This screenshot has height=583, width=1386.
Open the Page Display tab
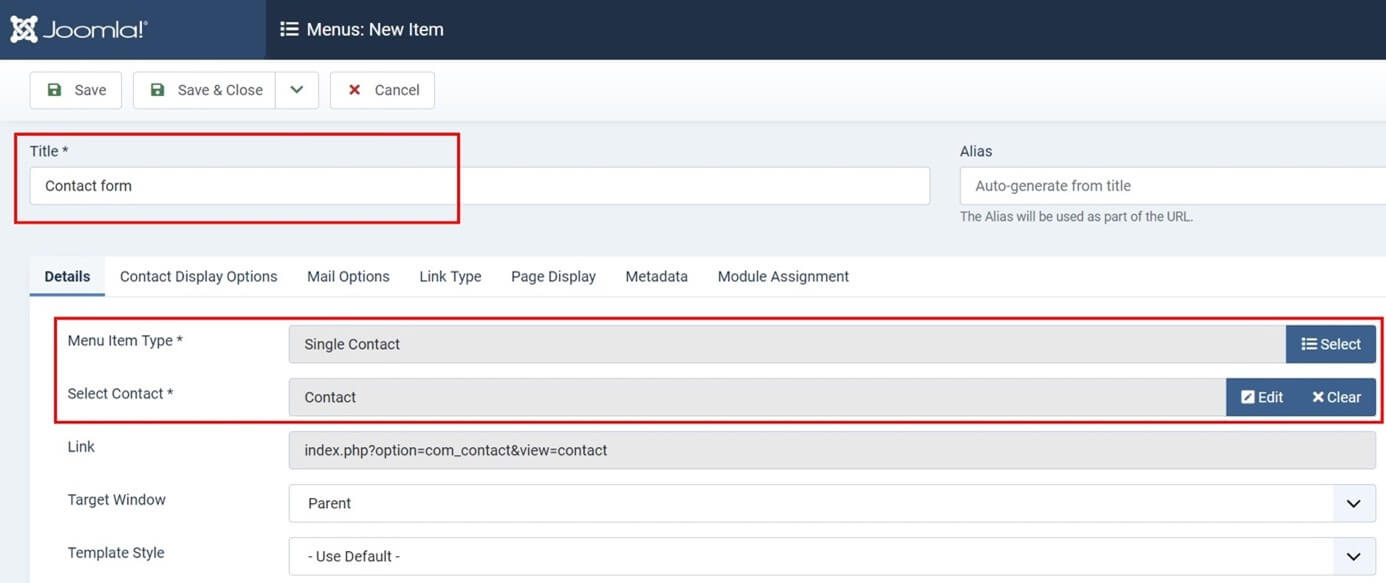553,276
